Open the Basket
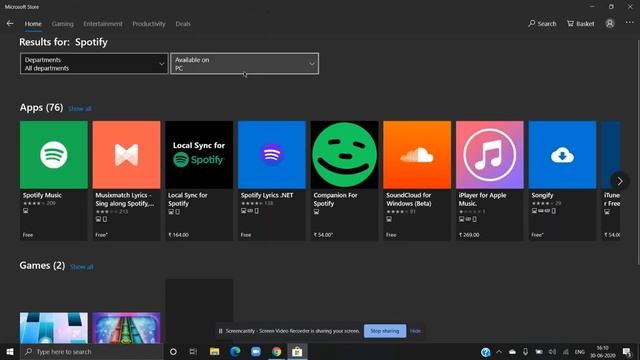This screenshot has width=640, height=360. (x=580, y=24)
